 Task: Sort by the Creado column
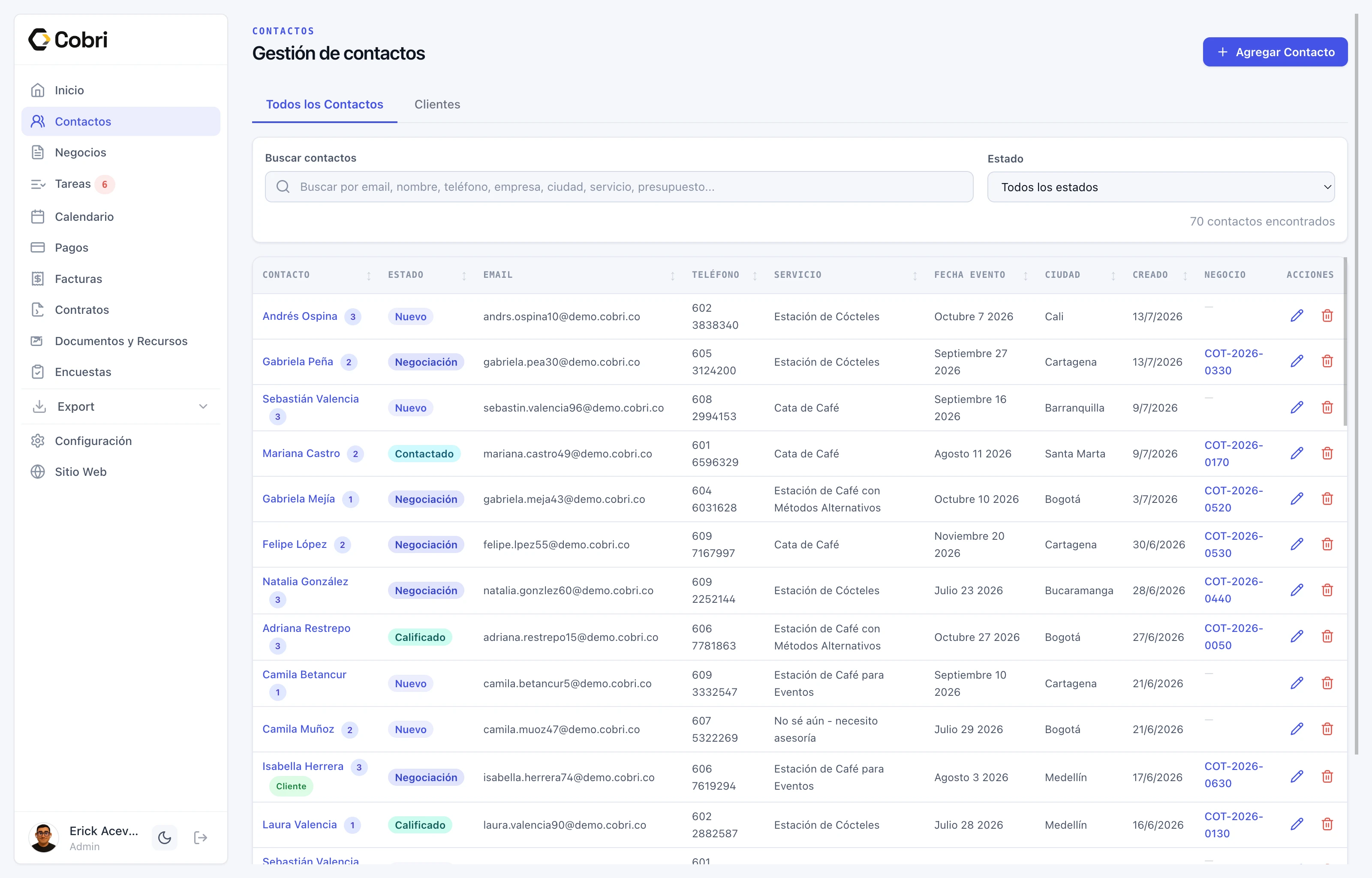coord(1185,275)
